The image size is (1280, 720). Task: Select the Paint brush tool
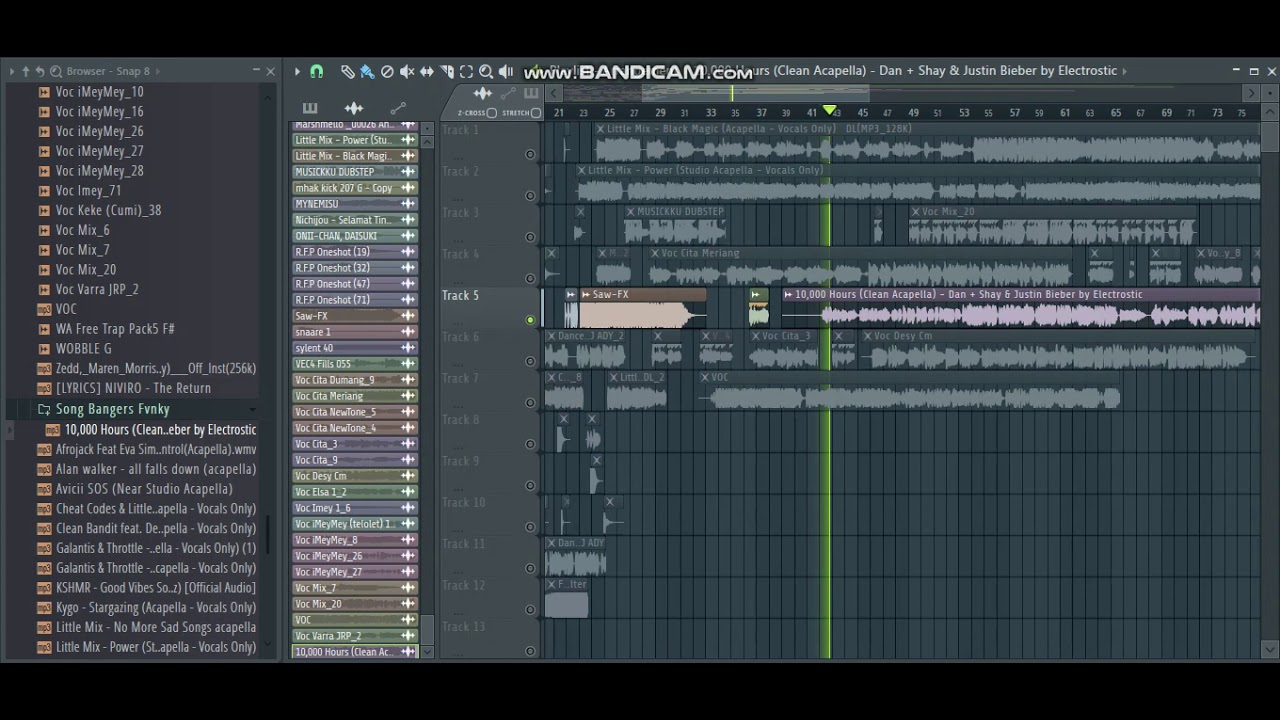367,71
